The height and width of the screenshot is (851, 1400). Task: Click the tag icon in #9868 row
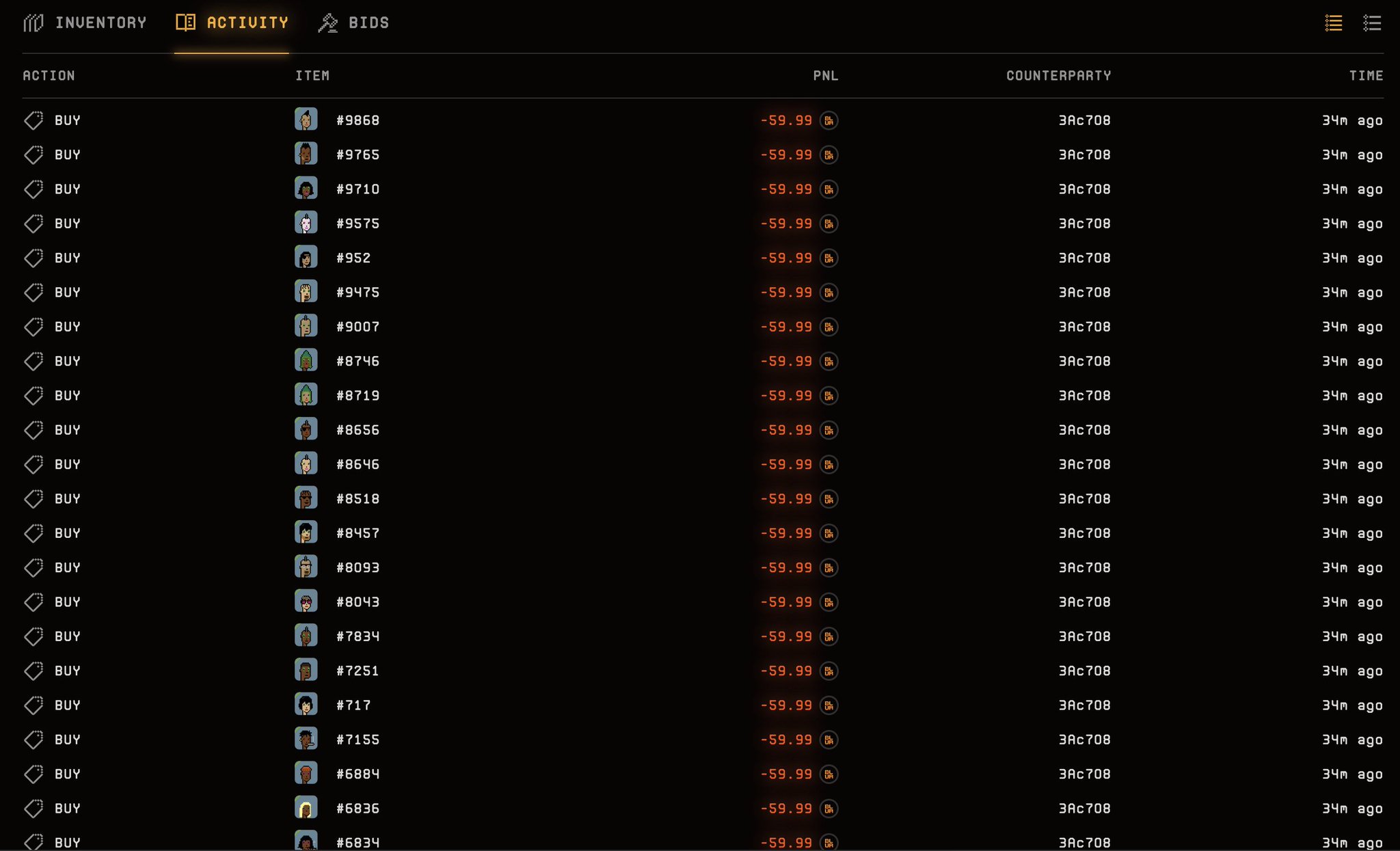click(33, 120)
